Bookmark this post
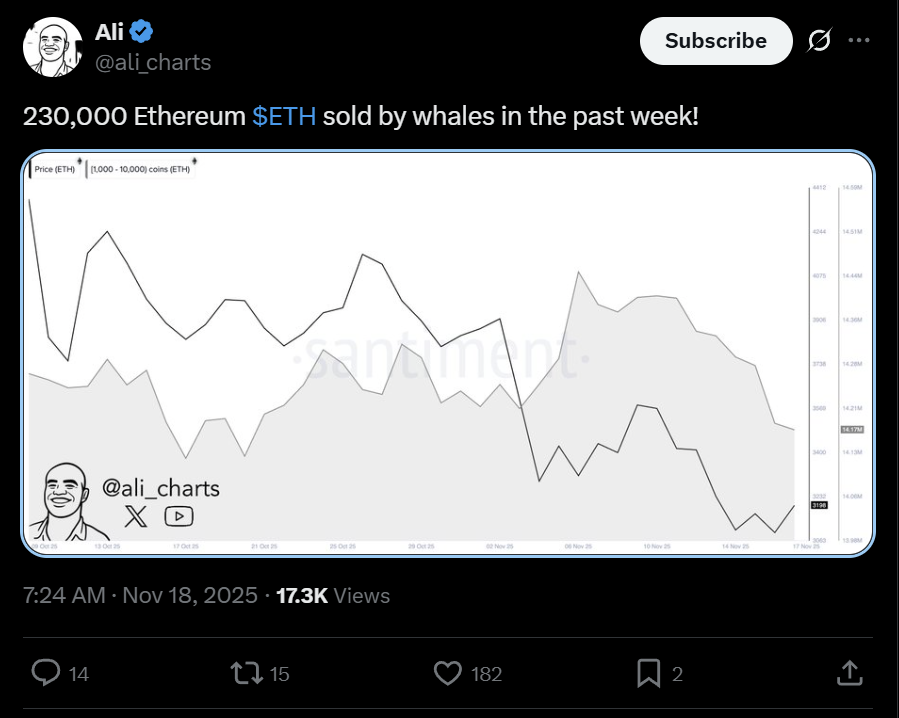The width and height of the screenshot is (899, 718). (650, 673)
